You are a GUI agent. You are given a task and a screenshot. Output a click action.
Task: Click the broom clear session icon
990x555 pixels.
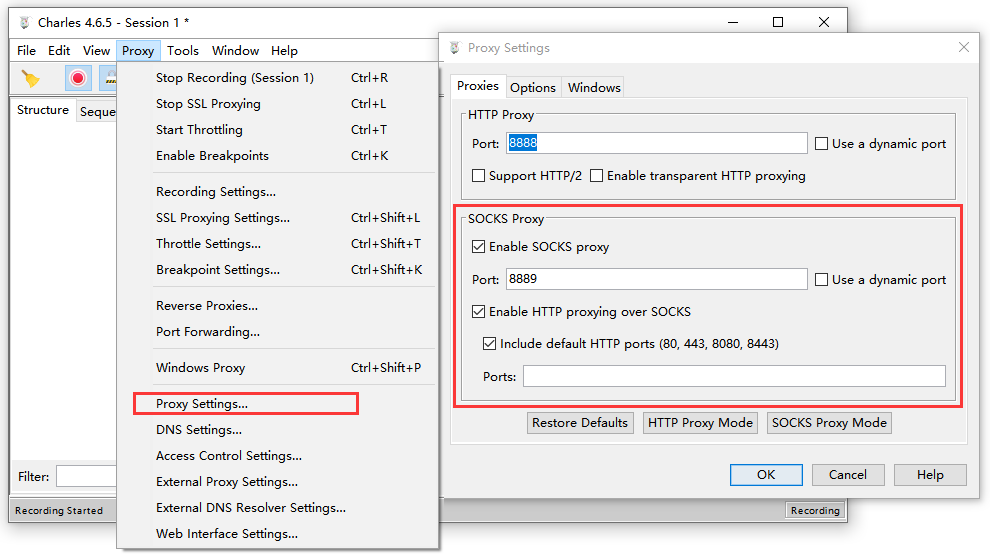pos(30,78)
